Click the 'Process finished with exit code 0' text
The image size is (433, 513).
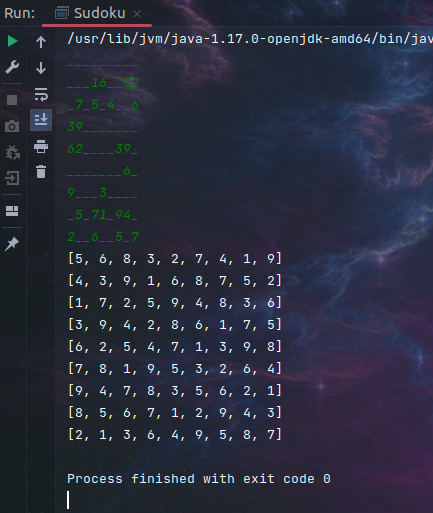199,479
